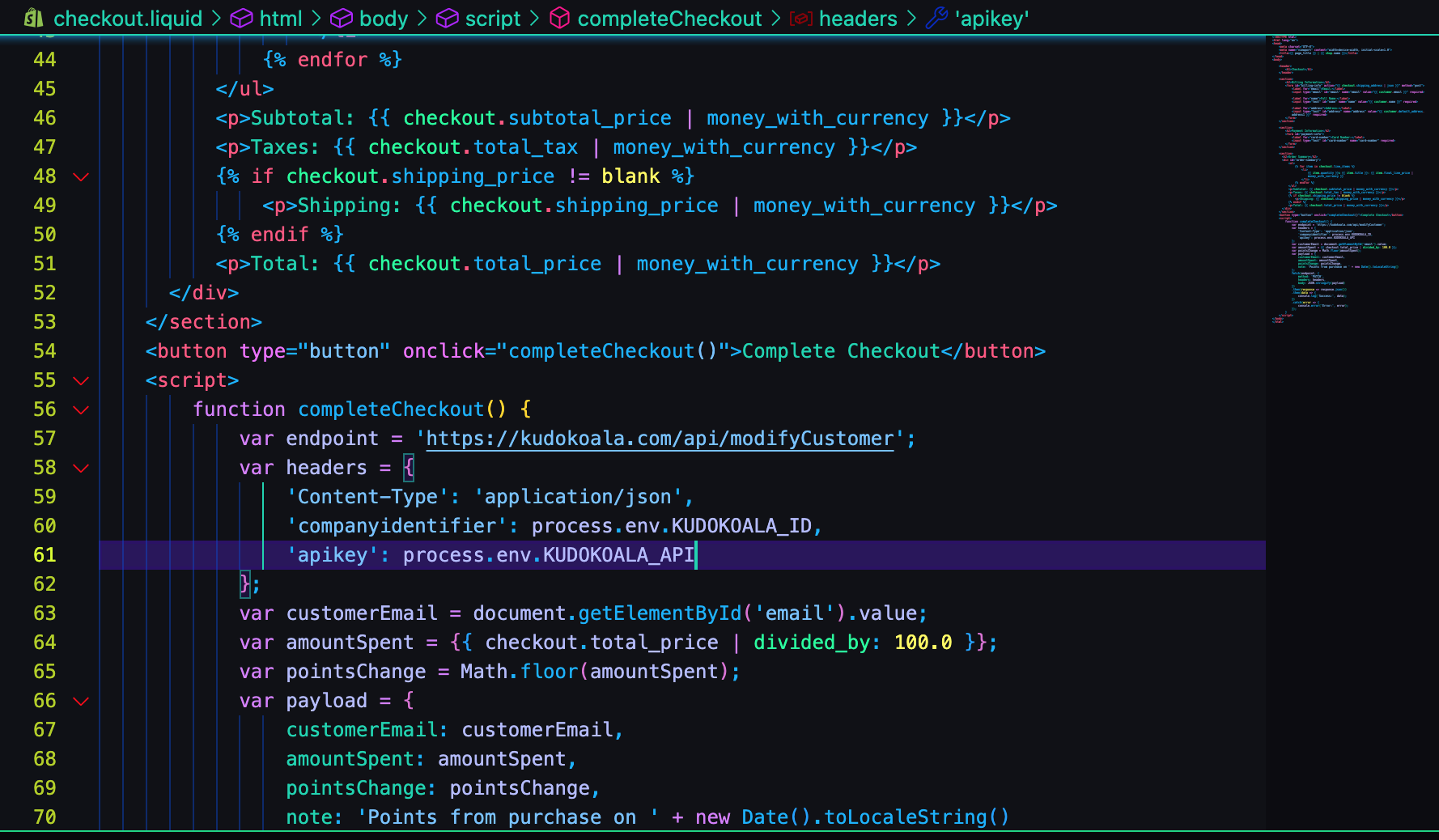Click closing '</div>' tag on line 52
The image size is (1439, 840).
(x=204, y=293)
